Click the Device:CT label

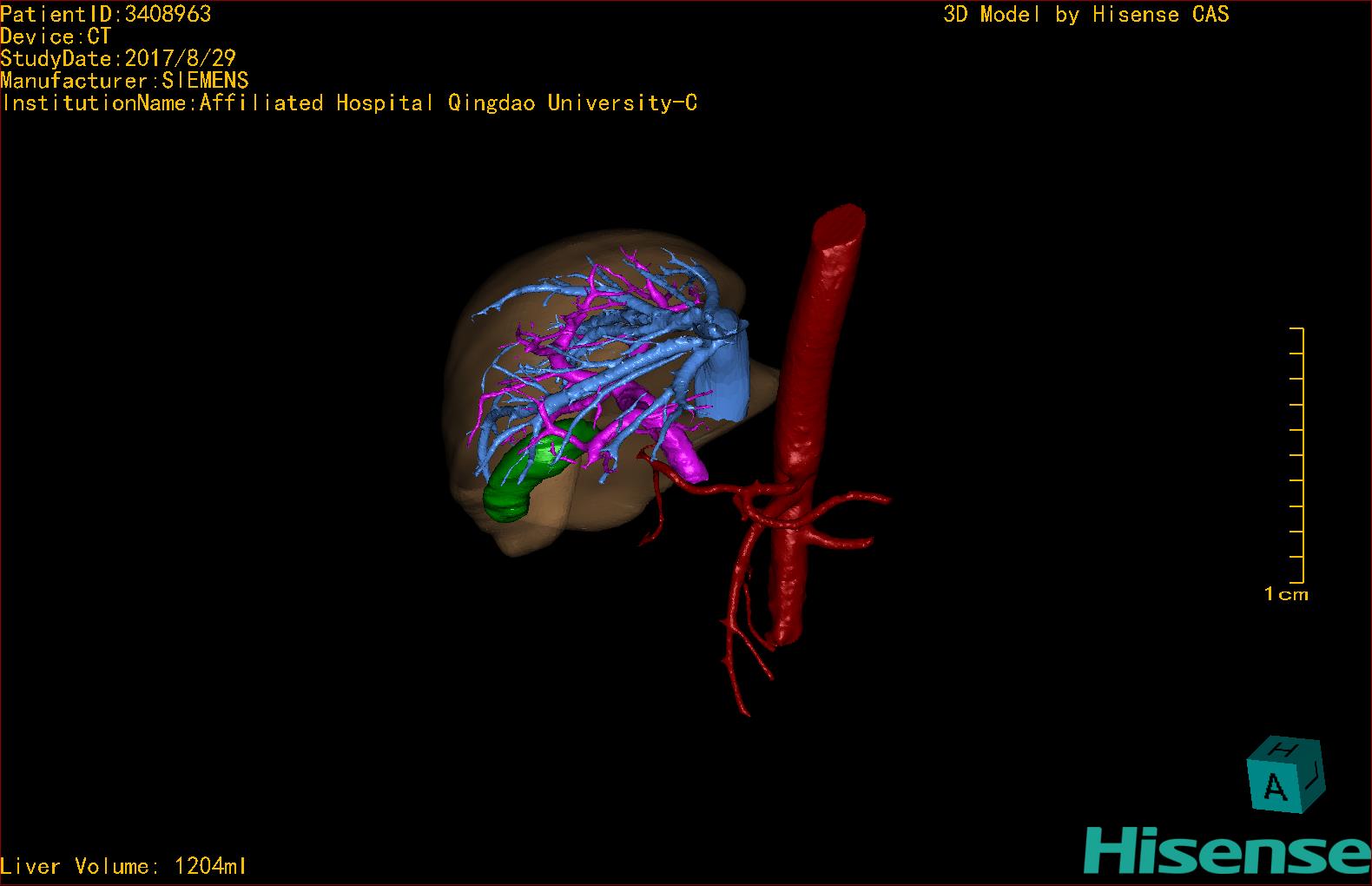pyautogui.click(x=56, y=36)
